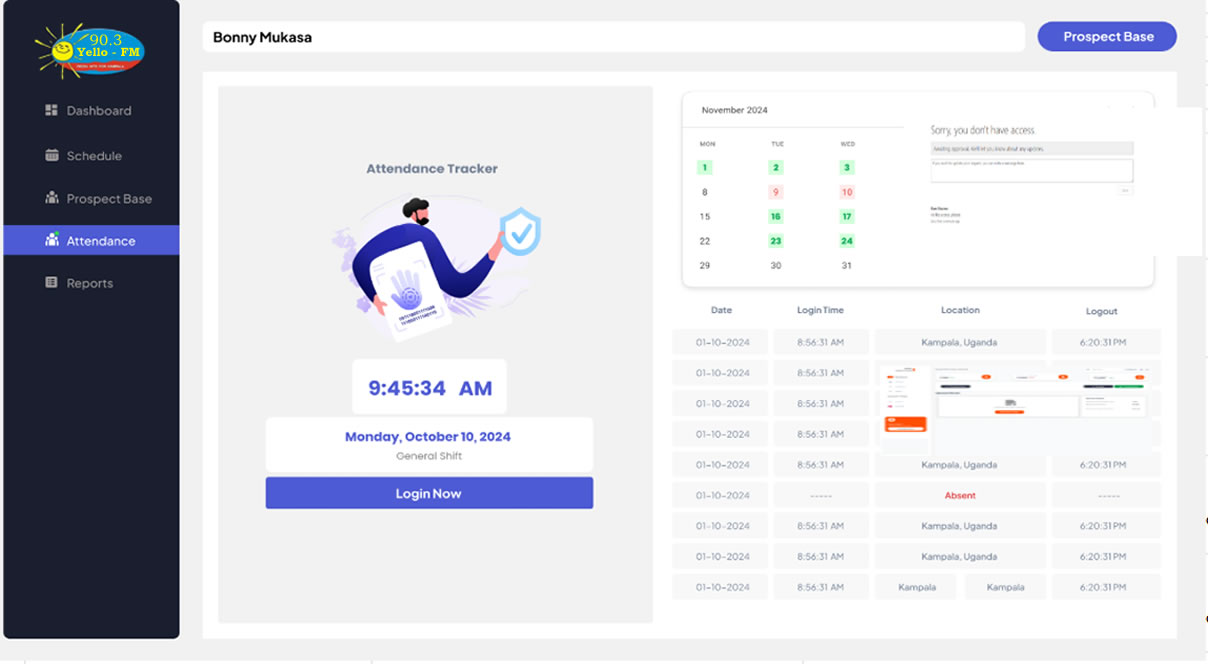Click the Login Time column header
1208x664 pixels.
pyautogui.click(x=820, y=311)
